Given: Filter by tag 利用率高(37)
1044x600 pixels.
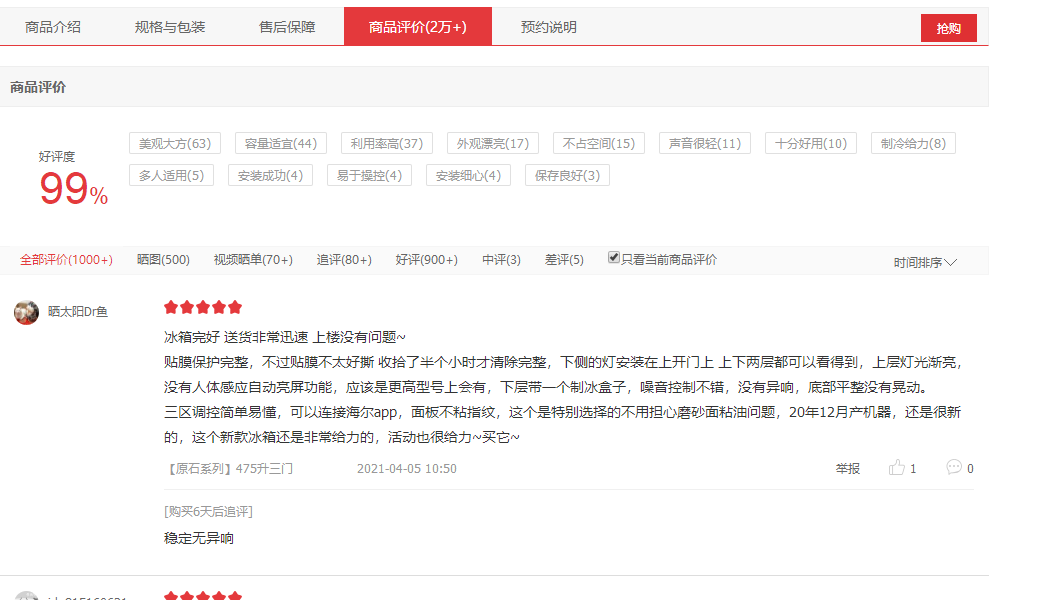Looking at the screenshot, I should click(x=386, y=143).
